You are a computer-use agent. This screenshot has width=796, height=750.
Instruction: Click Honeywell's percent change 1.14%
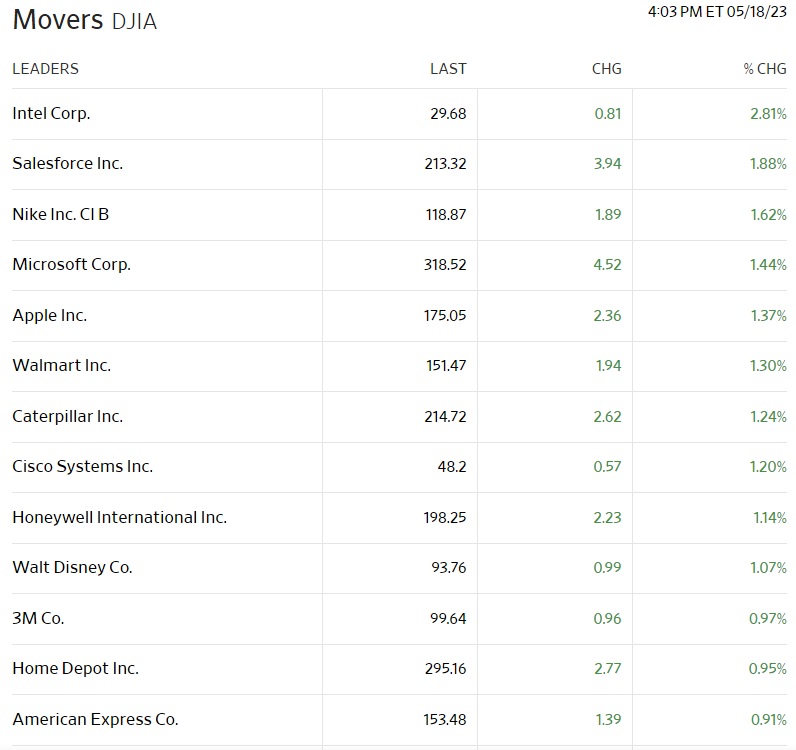770,518
